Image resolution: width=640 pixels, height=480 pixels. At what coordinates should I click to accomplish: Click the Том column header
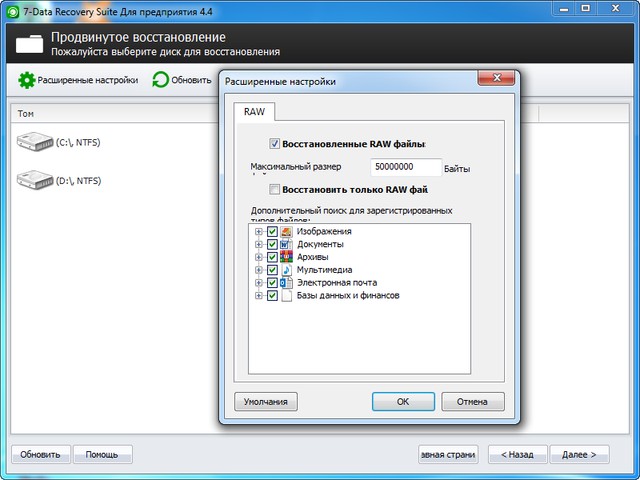pyautogui.click(x=26, y=114)
